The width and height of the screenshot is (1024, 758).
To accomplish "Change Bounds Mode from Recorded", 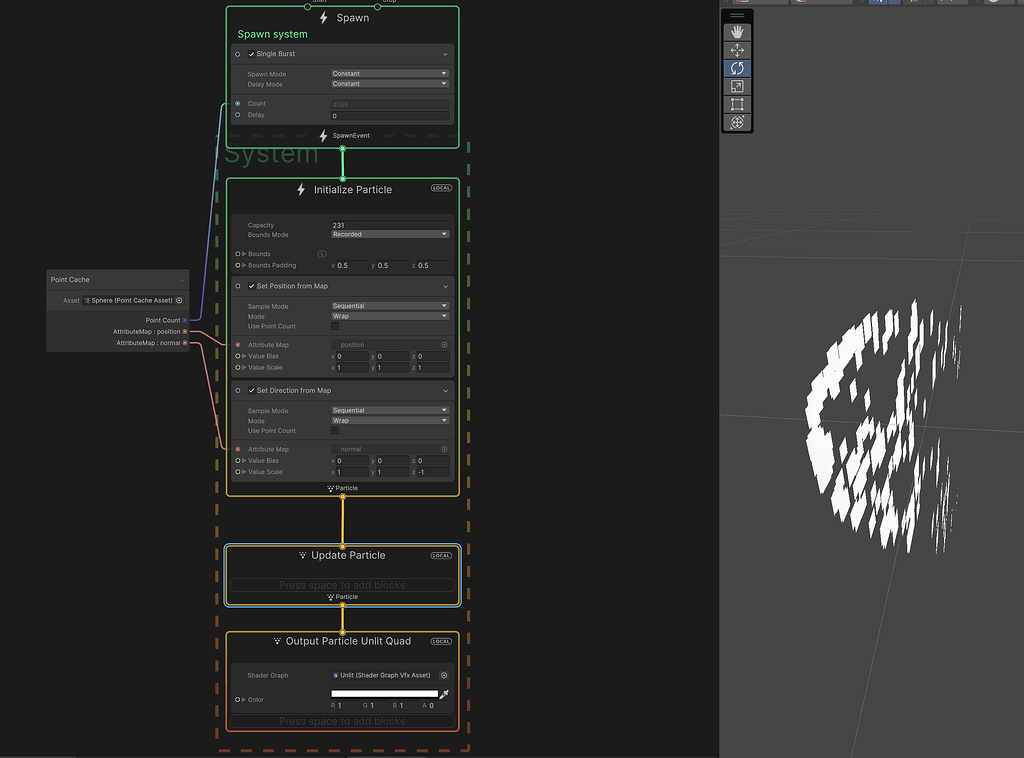I will pos(390,234).
